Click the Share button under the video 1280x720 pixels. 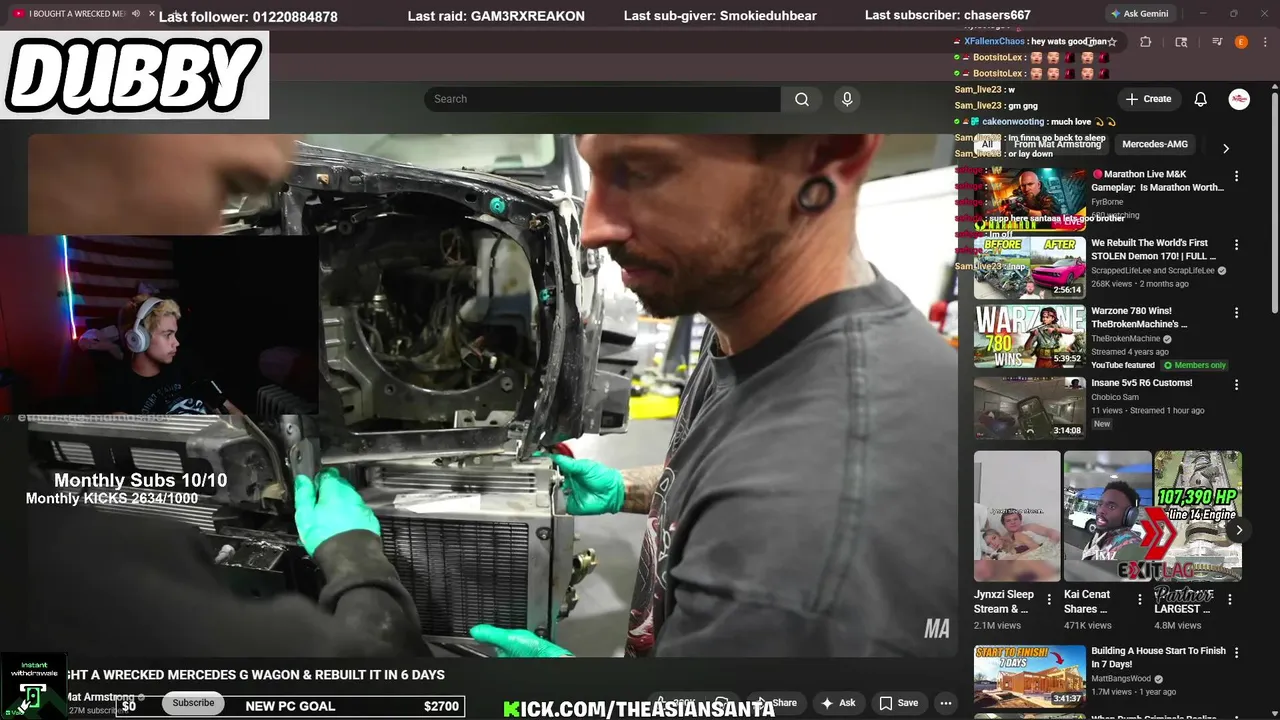click(x=776, y=703)
